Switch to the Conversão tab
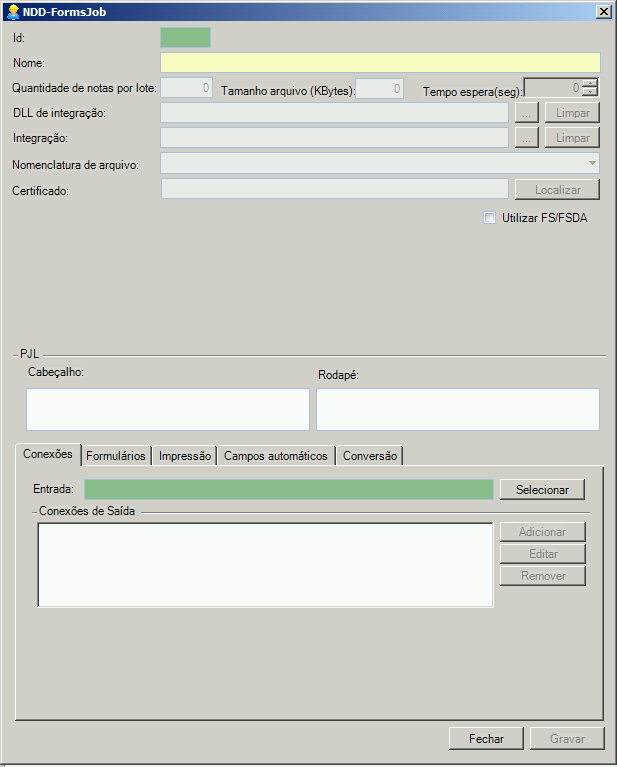This screenshot has width=617, height=767. point(370,456)
